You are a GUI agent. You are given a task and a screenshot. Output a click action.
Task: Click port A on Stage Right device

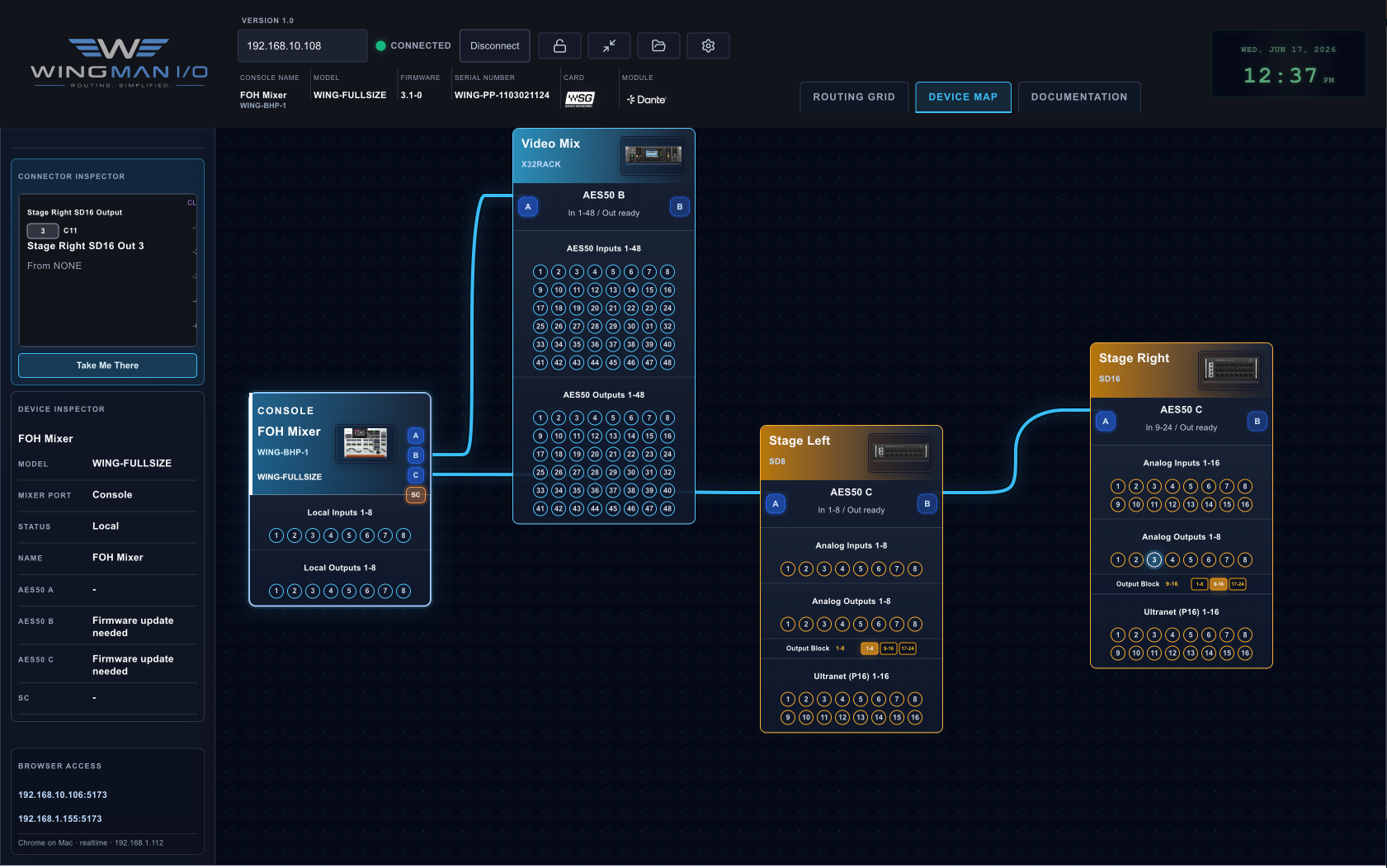click(1106, 422)
